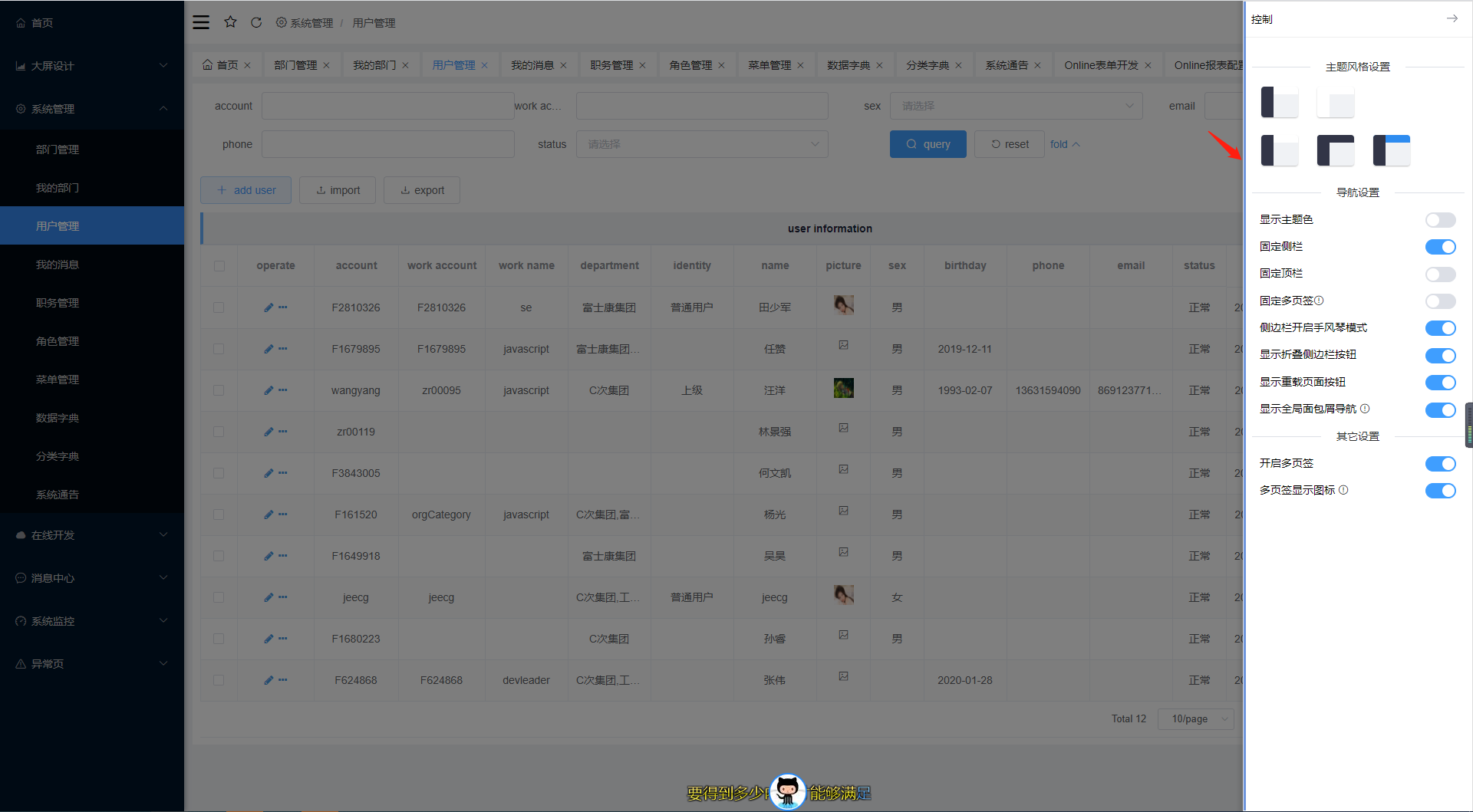Viewport: 1473px width, 812px height.
Task: Click info icon next to 固定多页签
Action: tap(1319, 301)
